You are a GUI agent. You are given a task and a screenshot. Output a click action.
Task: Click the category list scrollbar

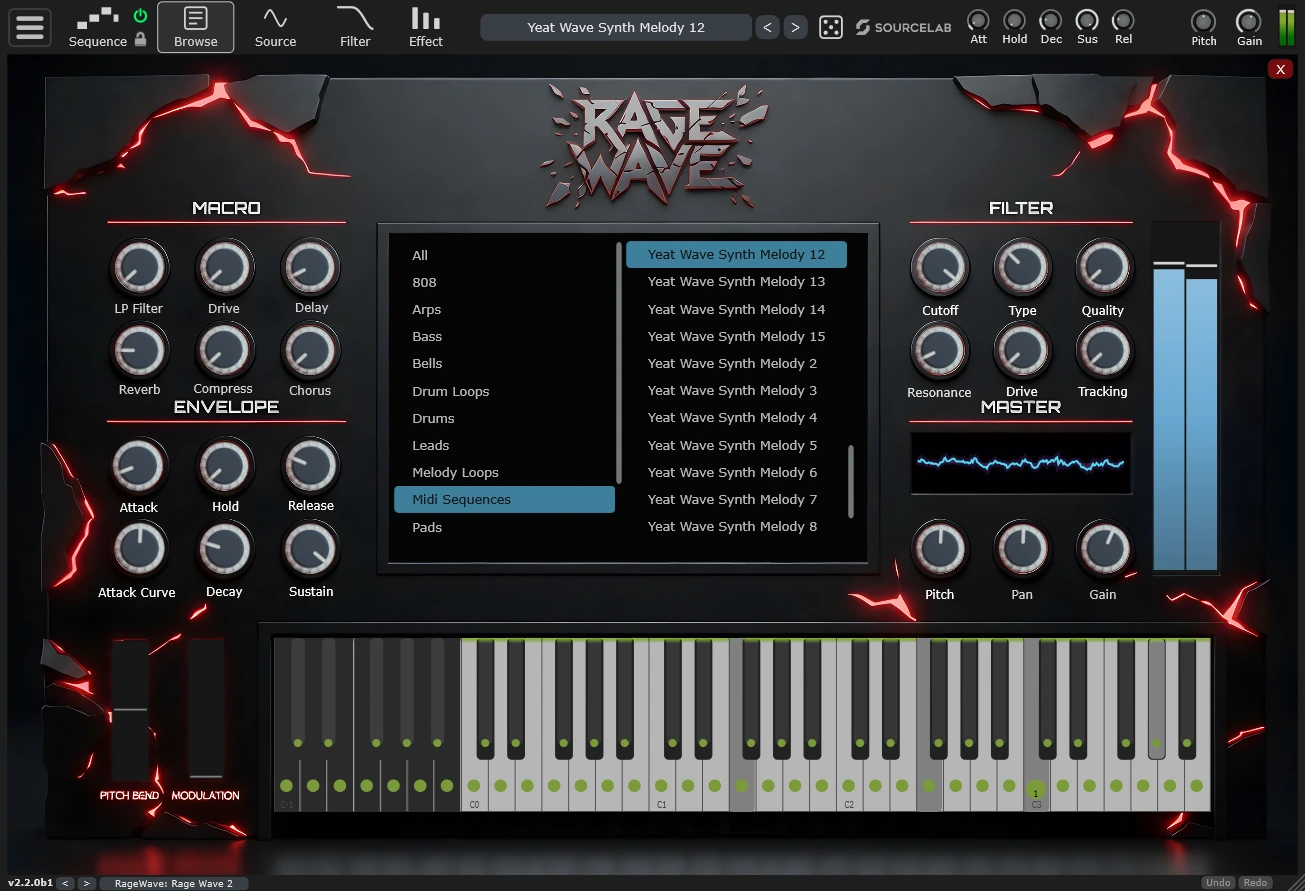pyautogui.click(x=619, y=363)
